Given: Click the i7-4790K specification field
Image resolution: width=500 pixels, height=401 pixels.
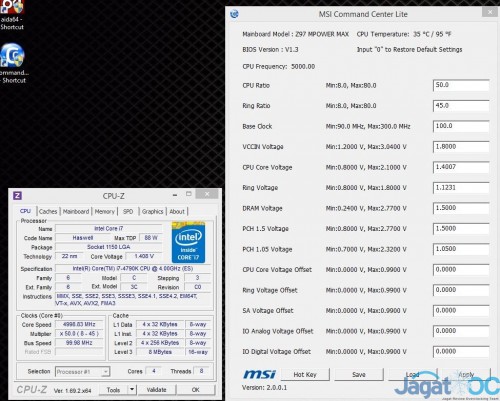Looking at the screenshot, I should coord(133,269).
